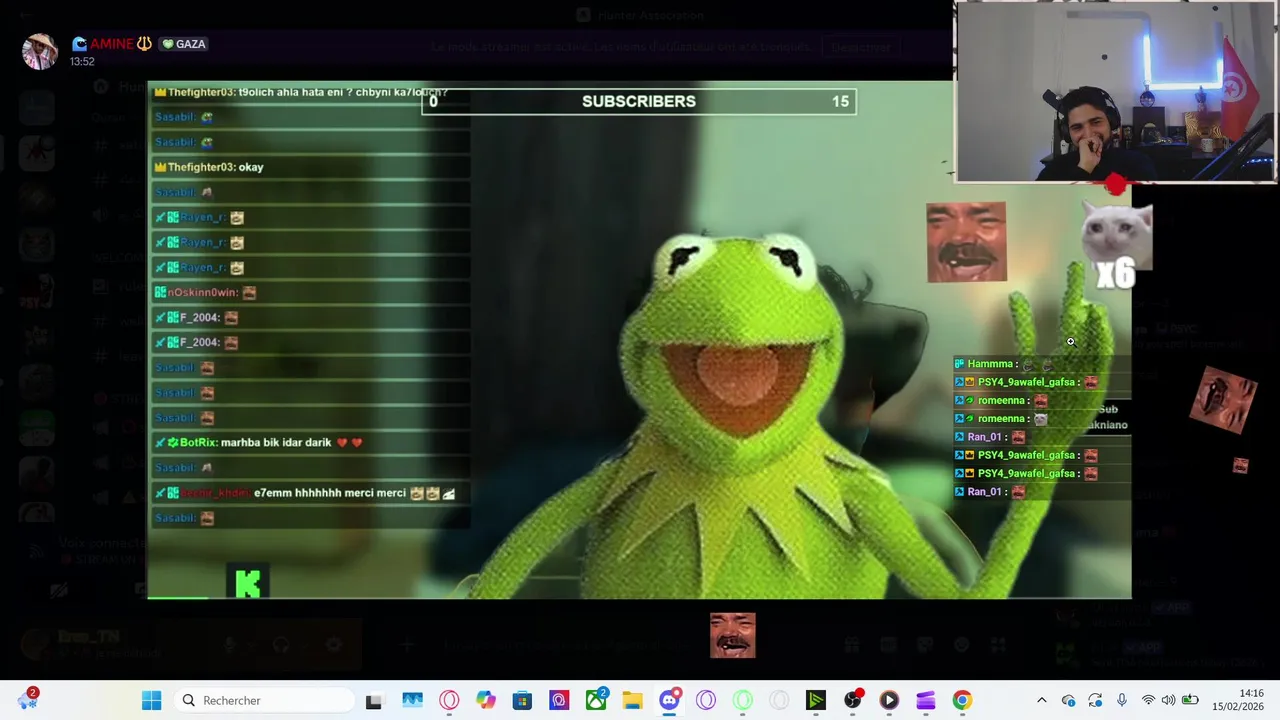Open the purple striped app in taskbar
This screenshot has height=720, width=1280.
(925, 700)
